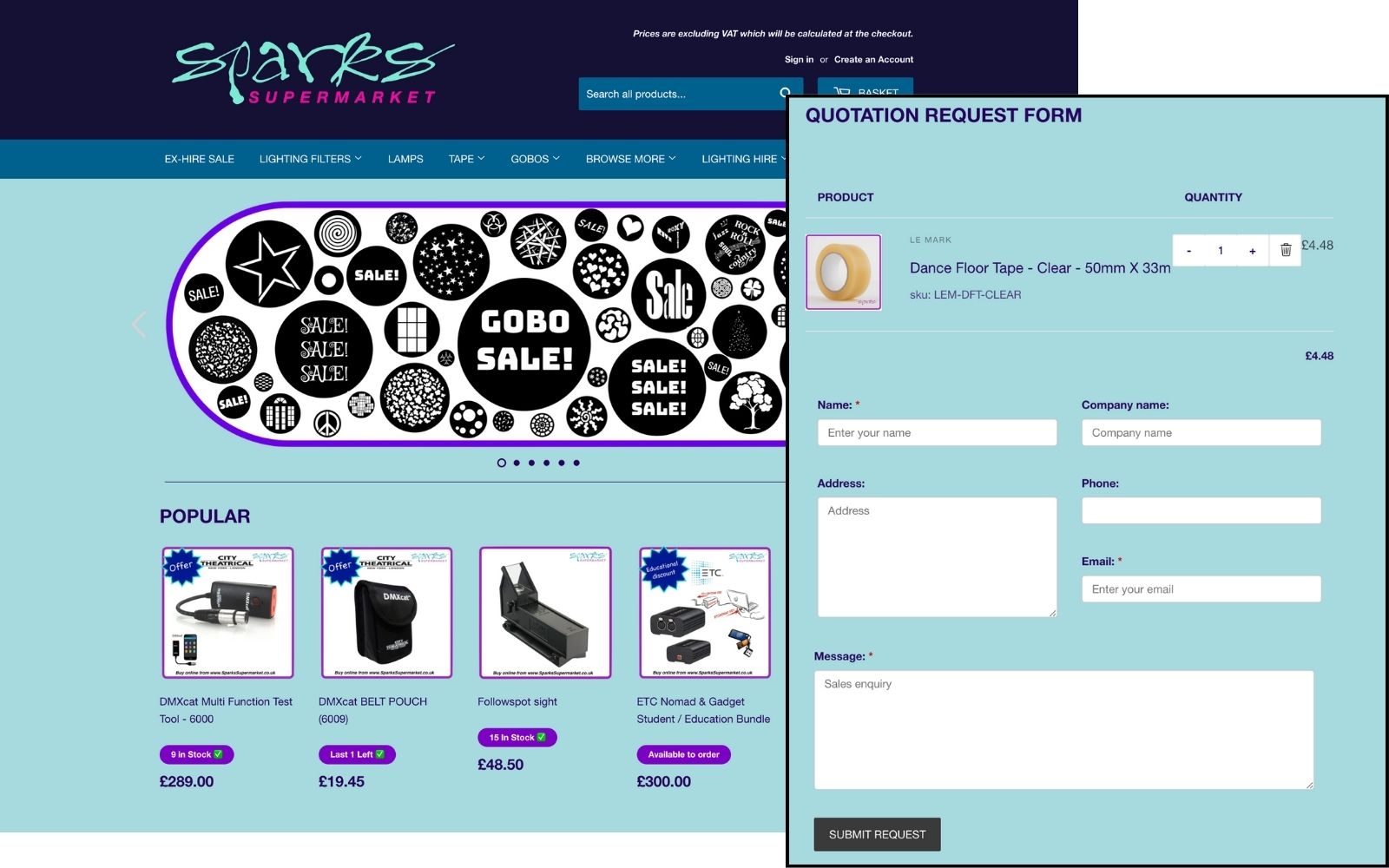Open the Browse More menu
Viewport: 1389px width, 868px height.
click(630, 159)
